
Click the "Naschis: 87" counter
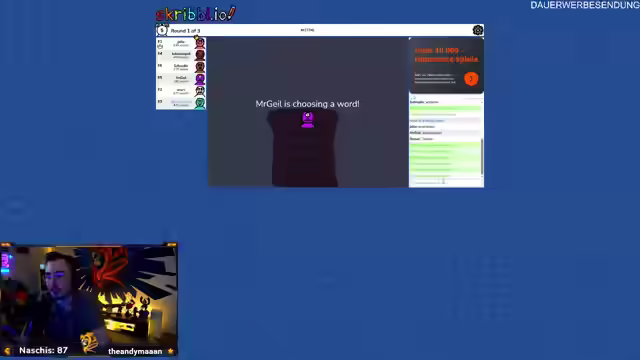point(43,350)
